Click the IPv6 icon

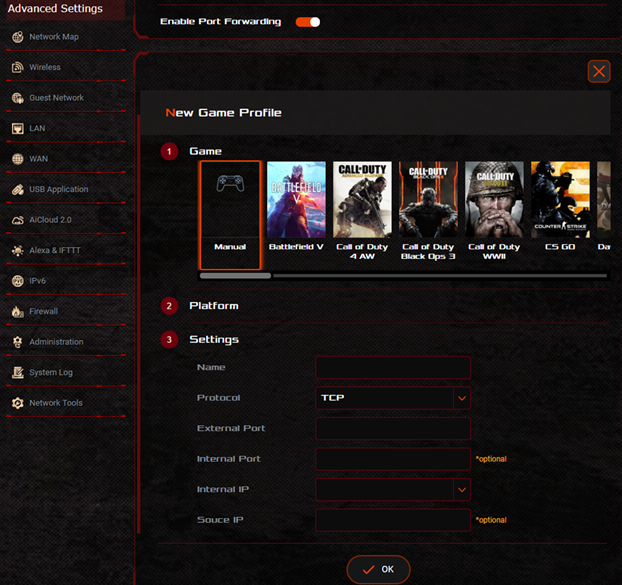point(17,281)
